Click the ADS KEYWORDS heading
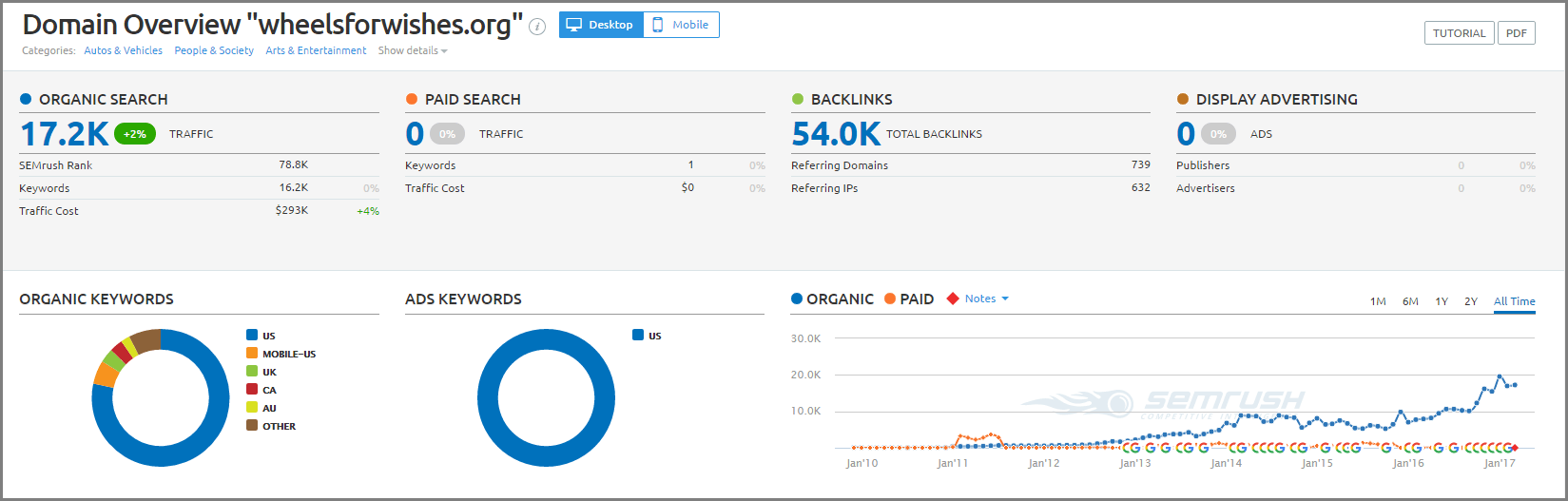This screenshot has width=1568, height=501. pyautogui.click(x=463, y=299)
